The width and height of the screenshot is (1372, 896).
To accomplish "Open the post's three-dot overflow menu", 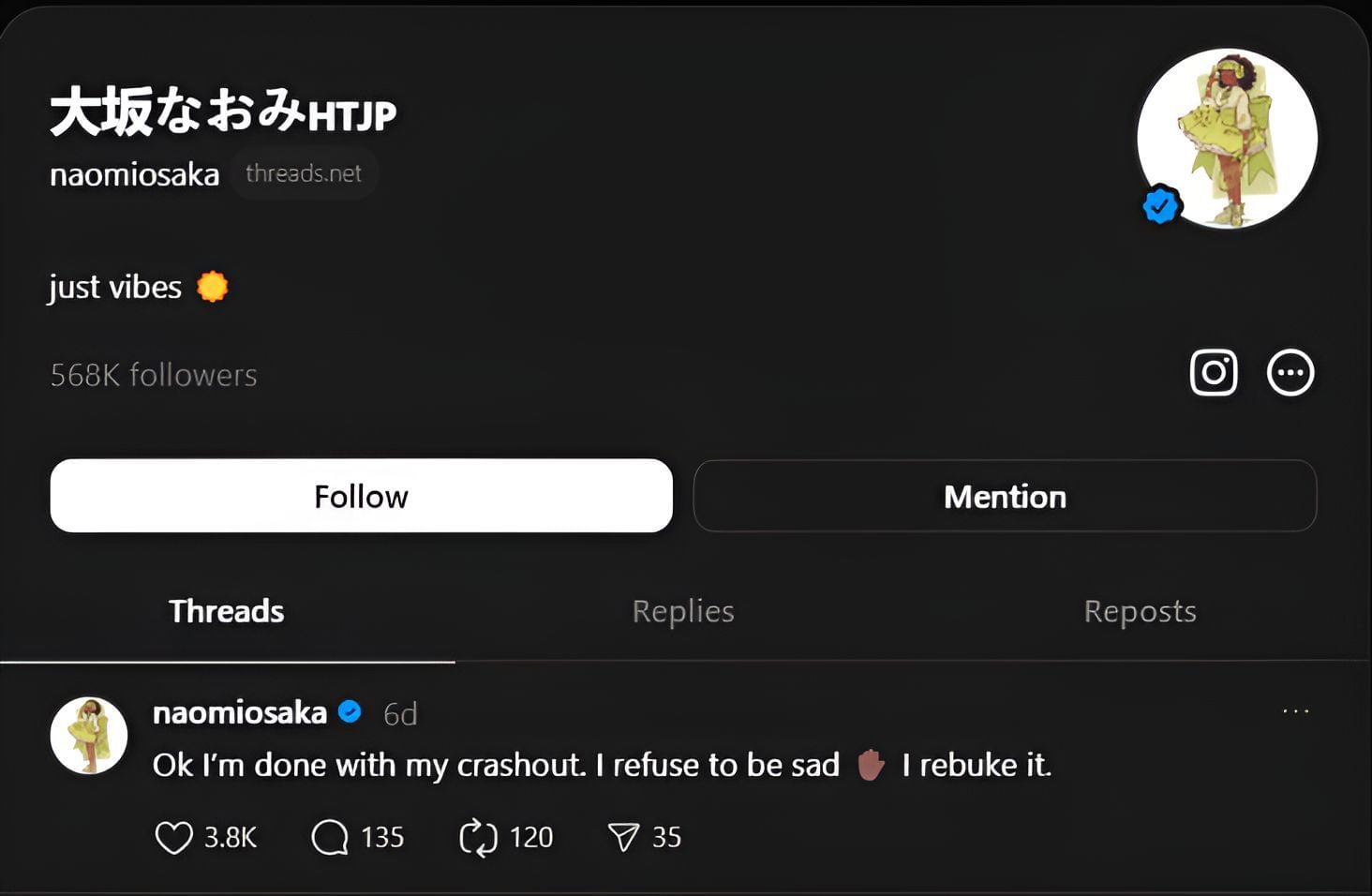I will [x=1296, y=711].
